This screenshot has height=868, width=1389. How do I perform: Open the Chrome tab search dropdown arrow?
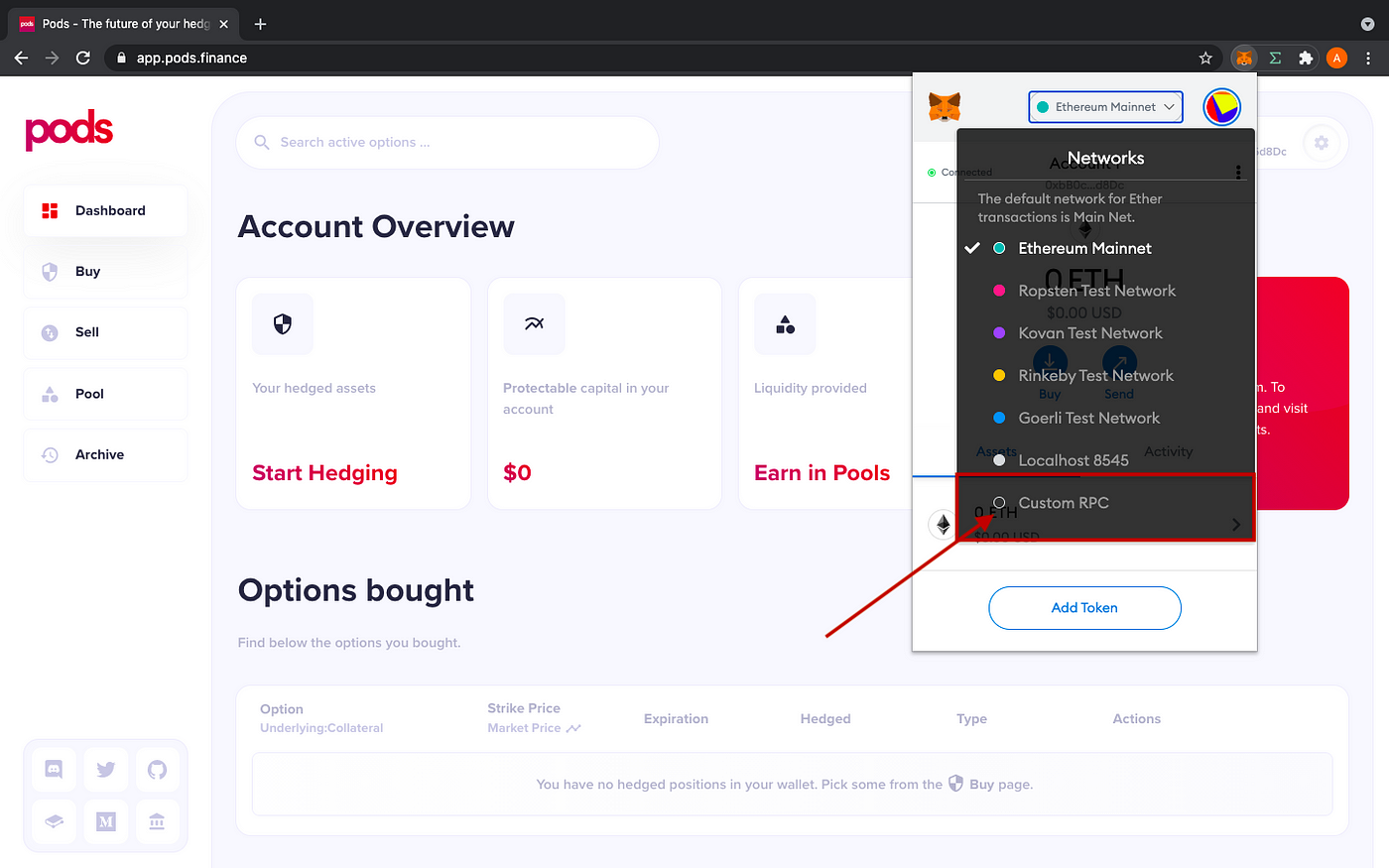pyautogui.click(x=1368, y=24)
